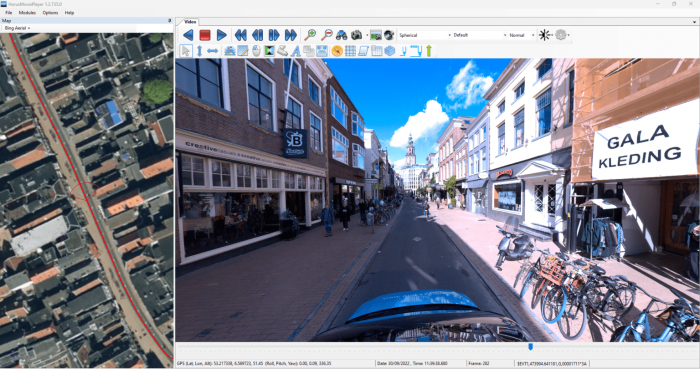Viewport: 700px width, 369px height.
Task: Activate the arrow pointer selection tool
Action: (x=186, y=51)
